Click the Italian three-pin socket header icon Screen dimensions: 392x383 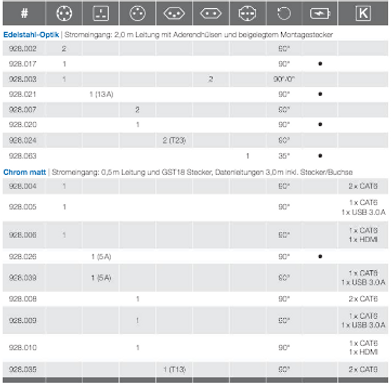click(247, 13)
